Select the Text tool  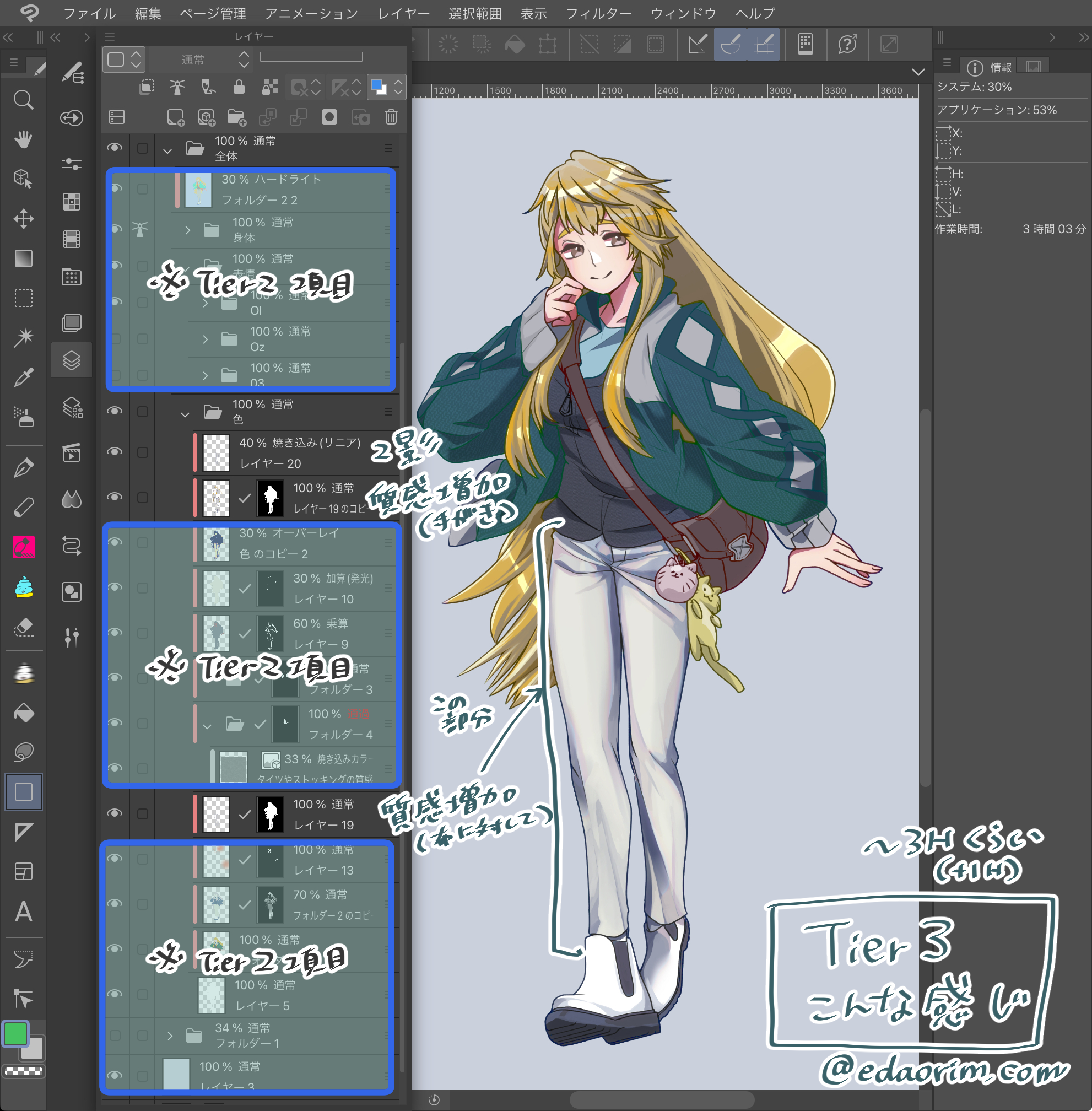[23, 912]
